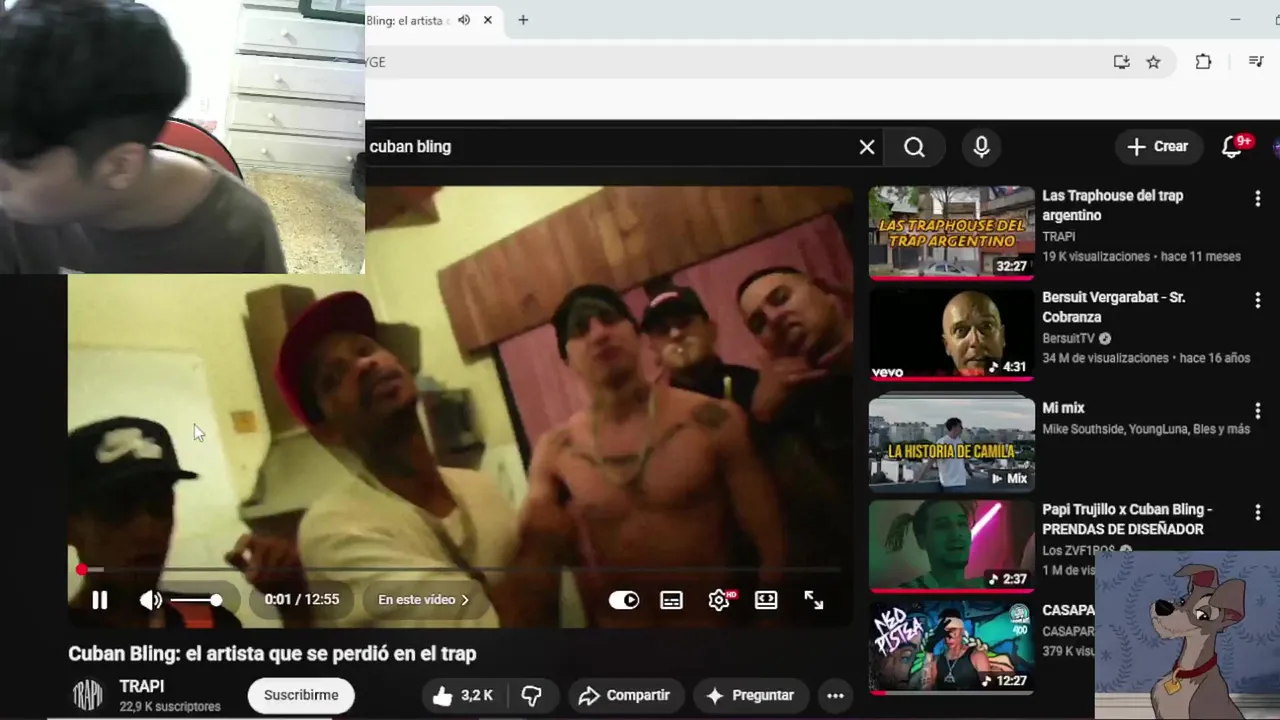Screen dimensions: 1280x720
Task: Open options for Papi Trujillo video
Action: point(1258,512)
